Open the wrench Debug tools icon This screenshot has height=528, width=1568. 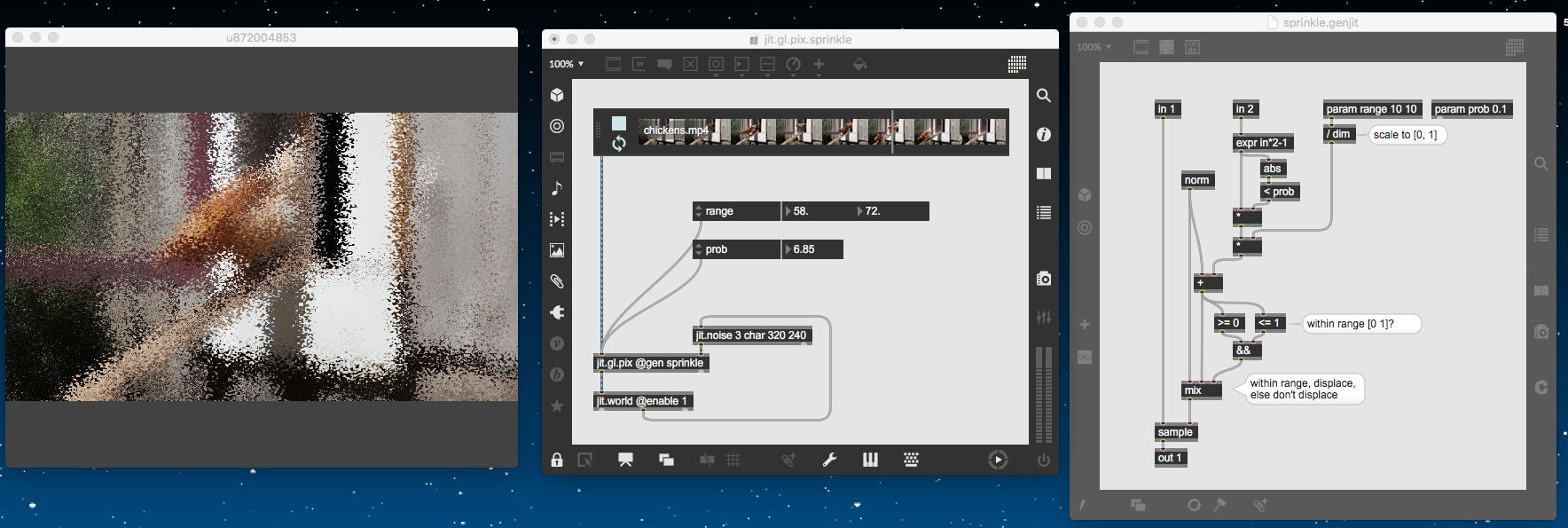coord(829,460)
